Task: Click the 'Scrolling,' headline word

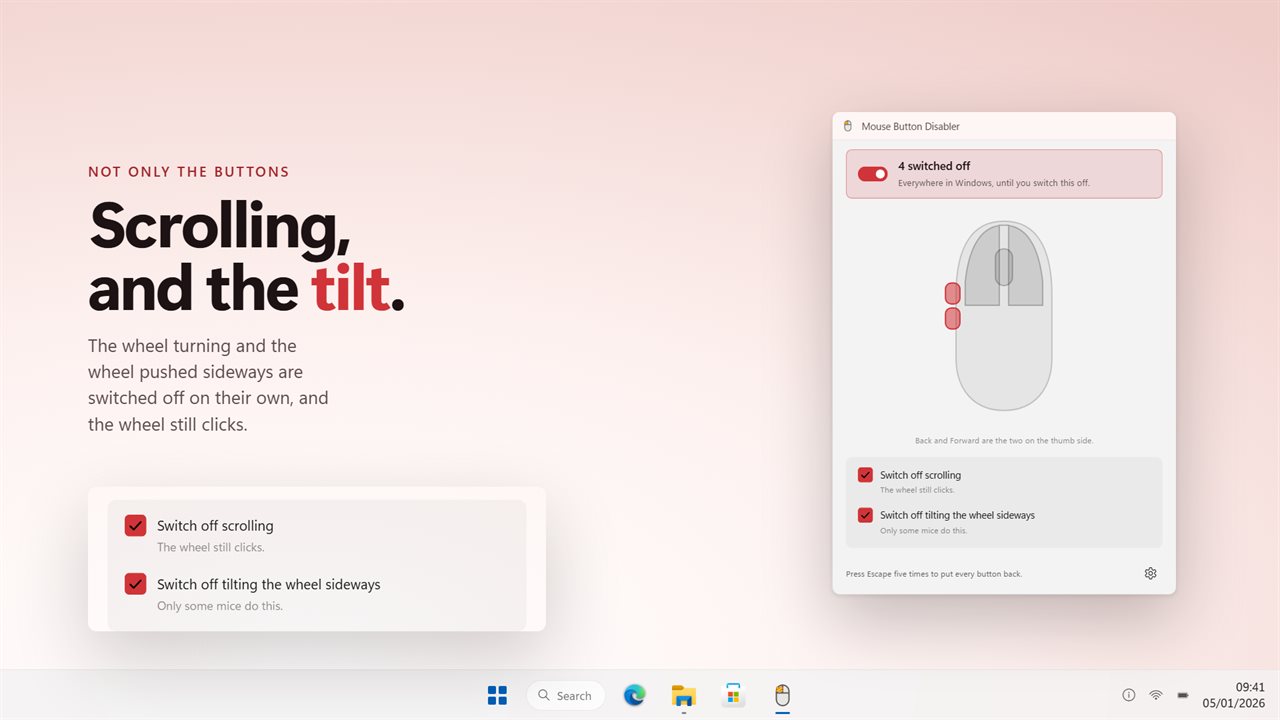Action: pos(220,226)
